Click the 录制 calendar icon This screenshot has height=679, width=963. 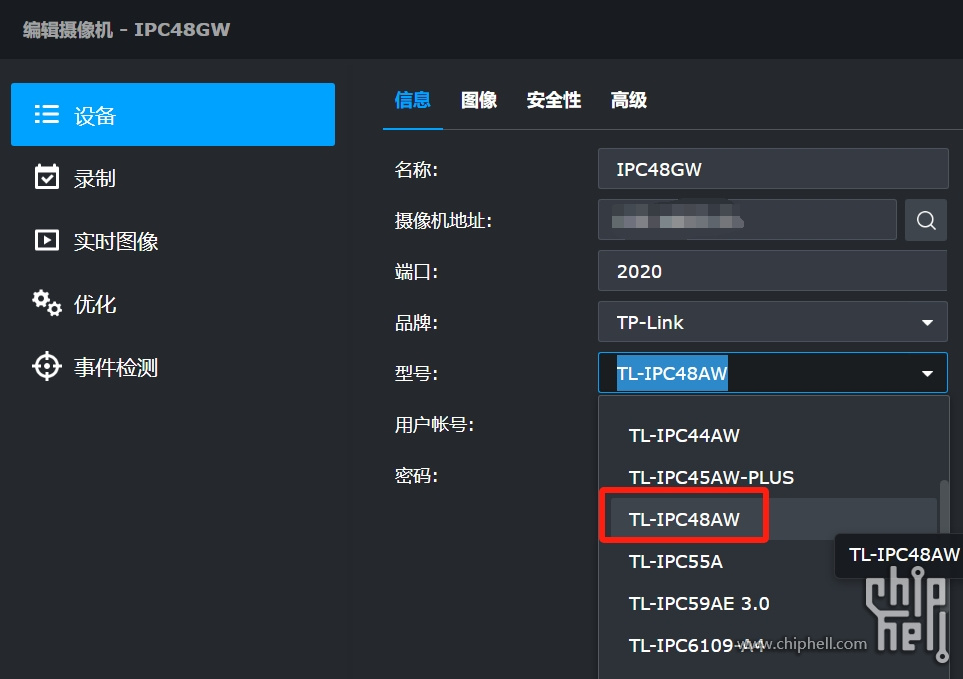click(47, 177)
